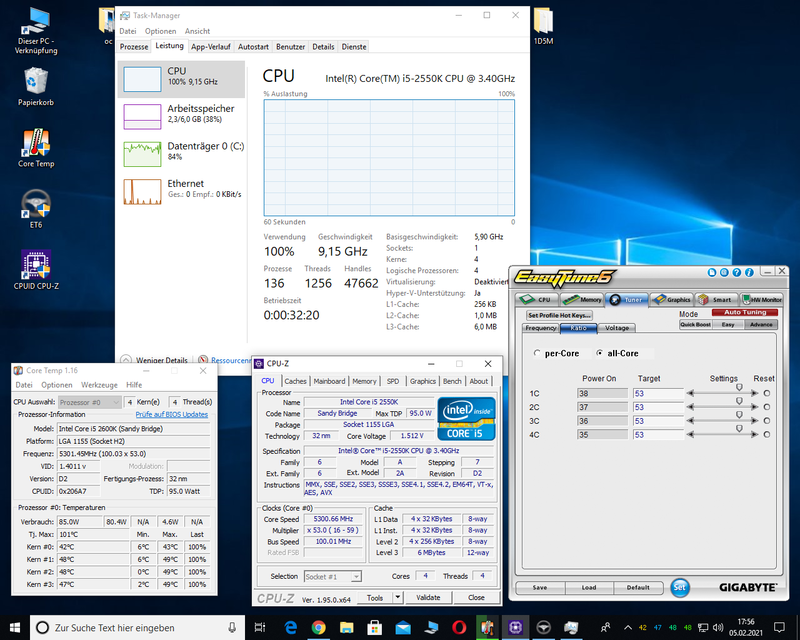Click the Reset radio for 2C row
This screenshot has width=800, height=640.
coord(767,407)
